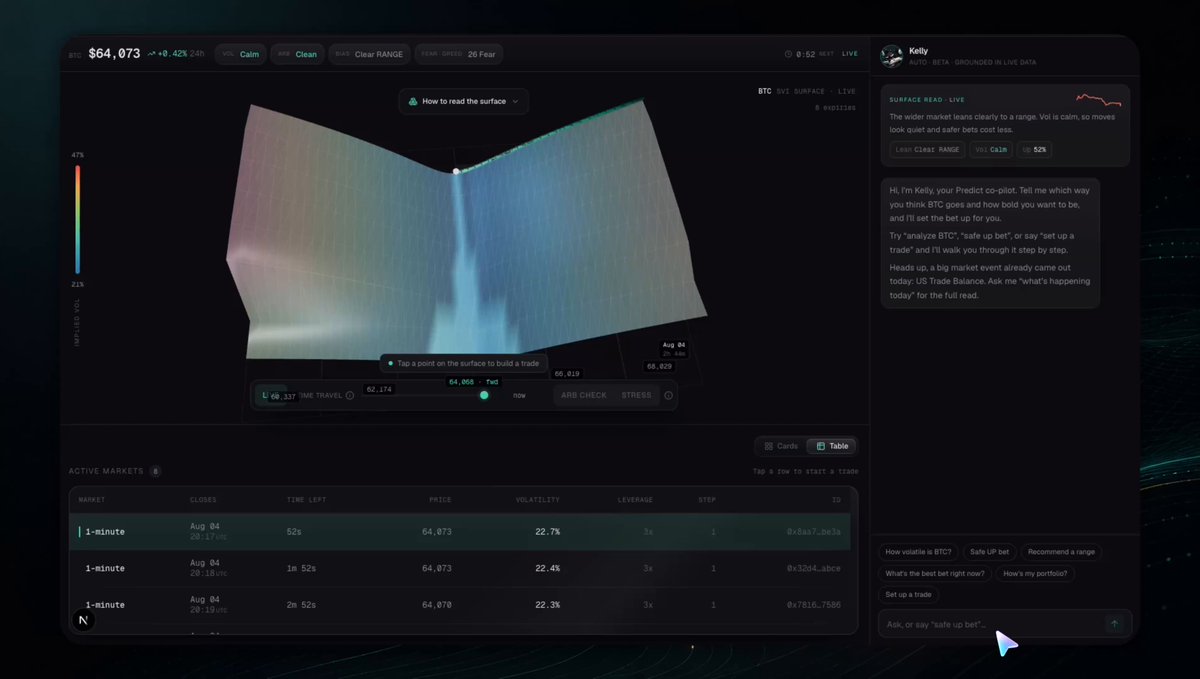Screen dimensions: 1200x679
Task: Click the Set up a trade suggestion
Action: 908,594
